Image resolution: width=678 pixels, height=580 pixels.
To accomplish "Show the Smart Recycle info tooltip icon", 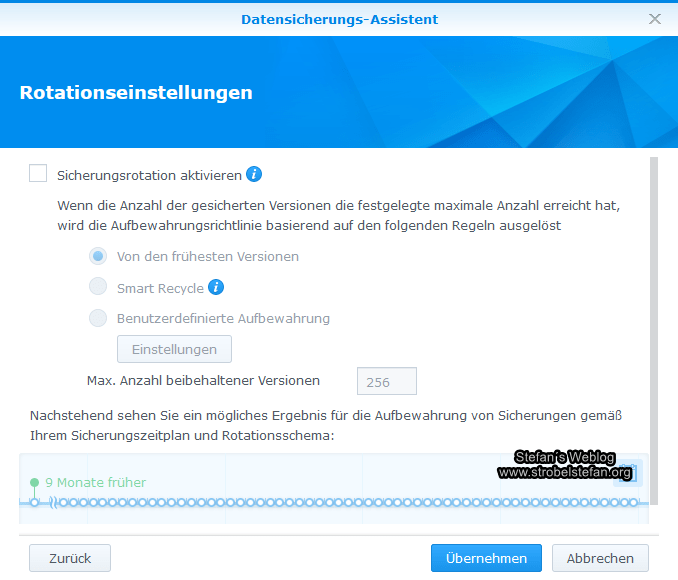I will [216, 287].
